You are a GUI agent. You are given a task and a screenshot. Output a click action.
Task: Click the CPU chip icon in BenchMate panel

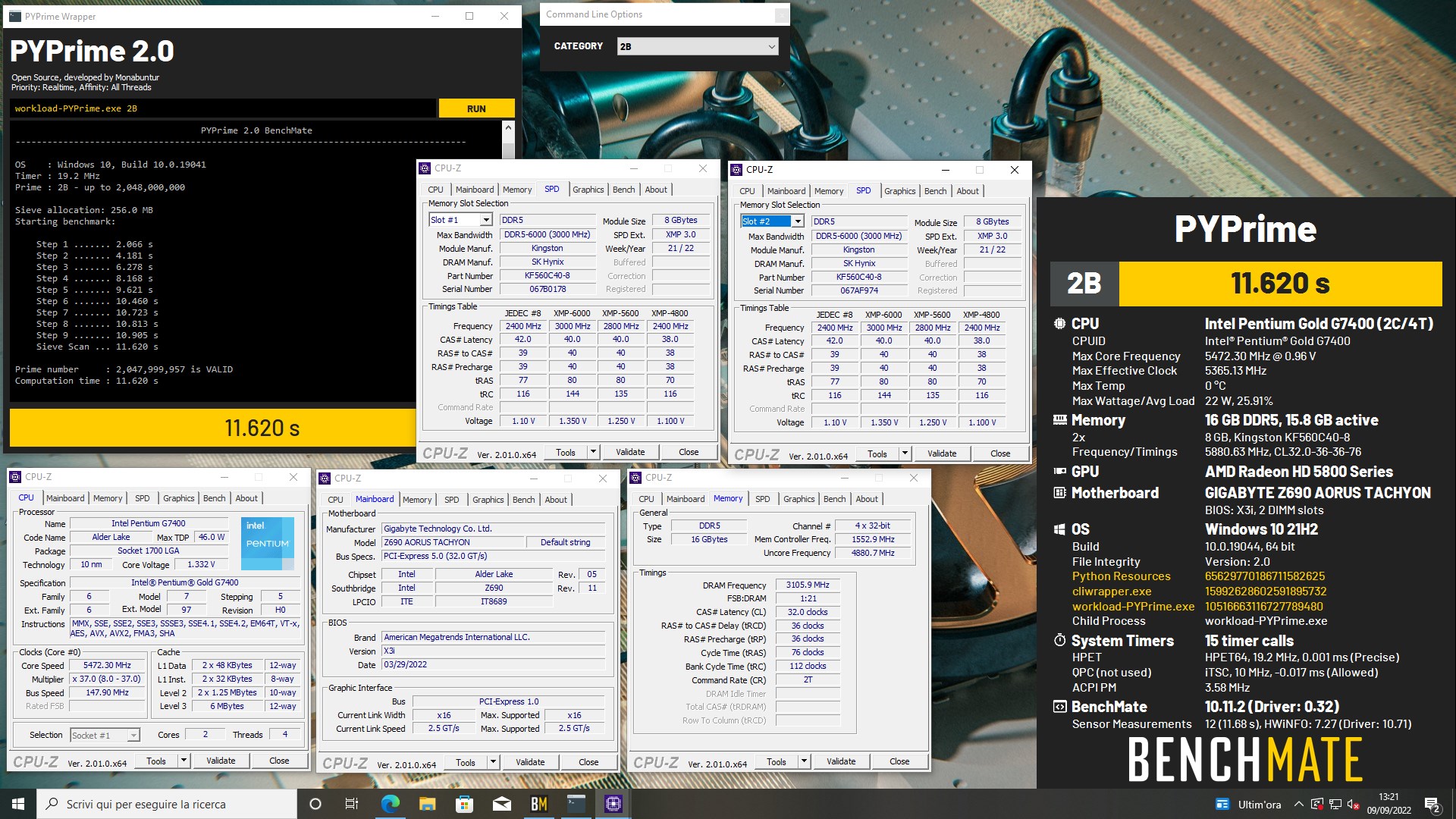pyautogui.click(x=1059, y=324)
